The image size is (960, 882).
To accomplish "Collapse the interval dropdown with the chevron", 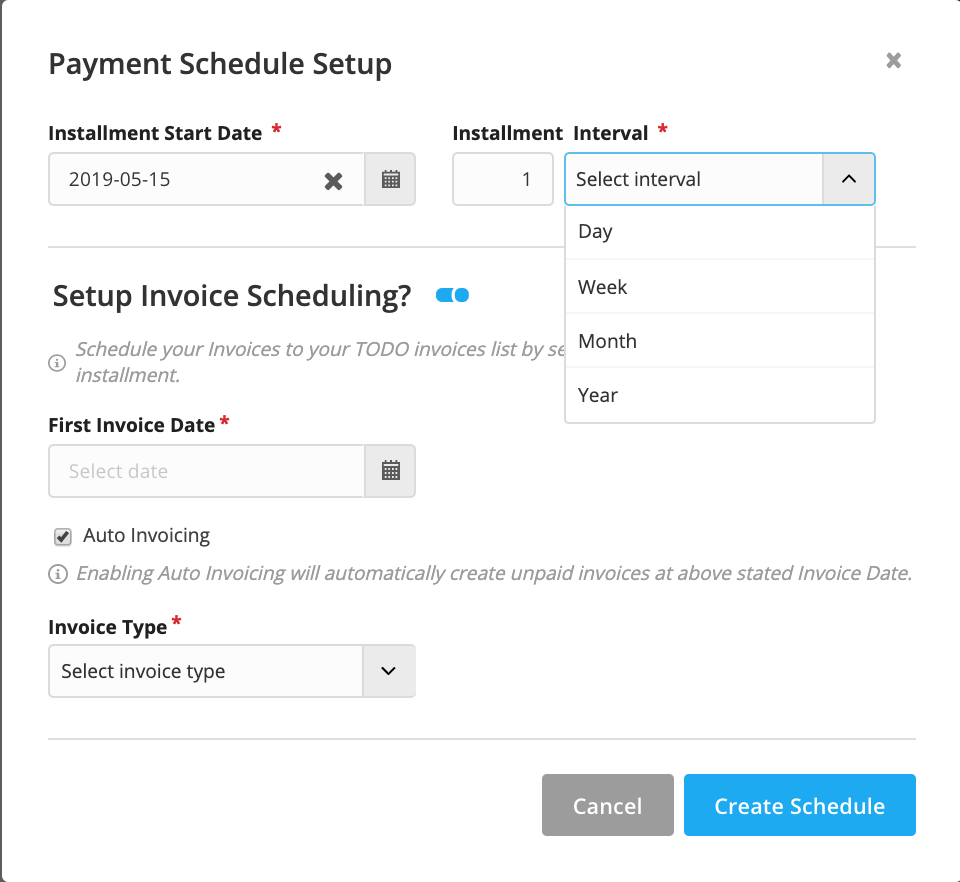I will (849, 179).
